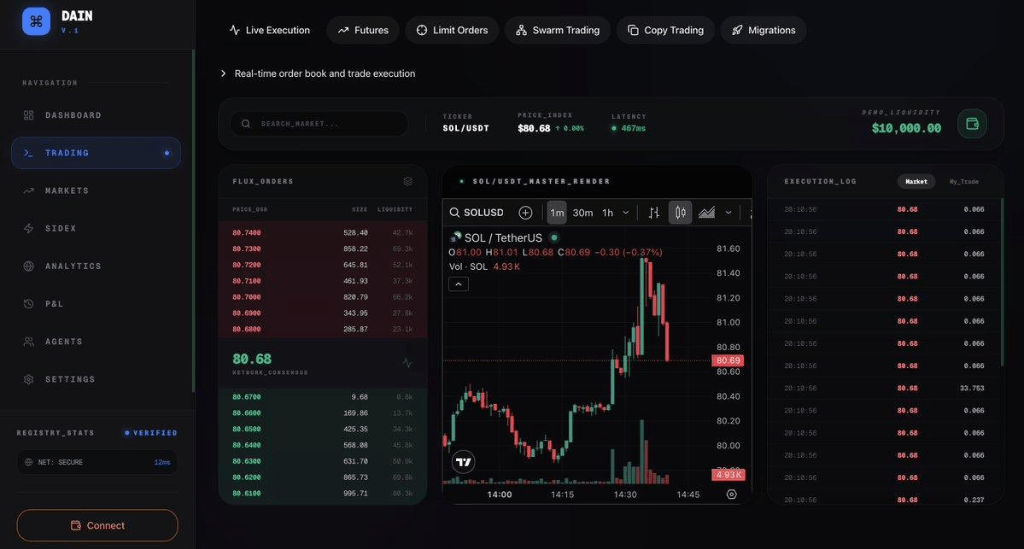
Task: Select the ask row priced 80.7100
Action: pos(323,281)
